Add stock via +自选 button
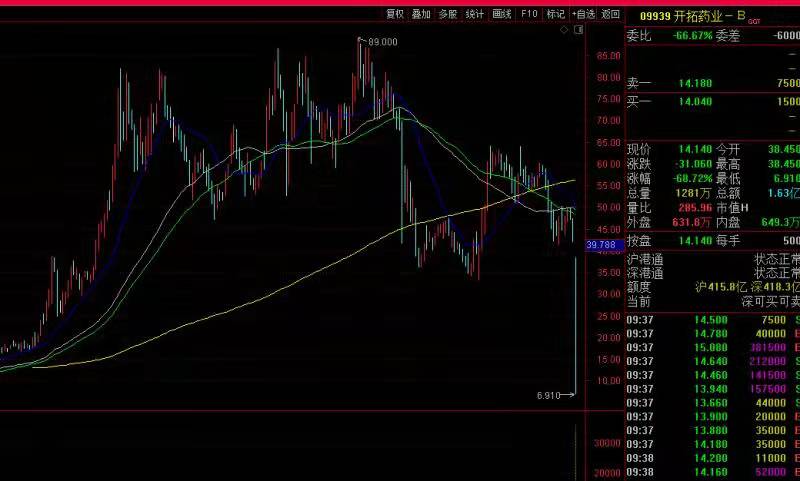This screenshot has width=800, height=481. coord(583,14)
